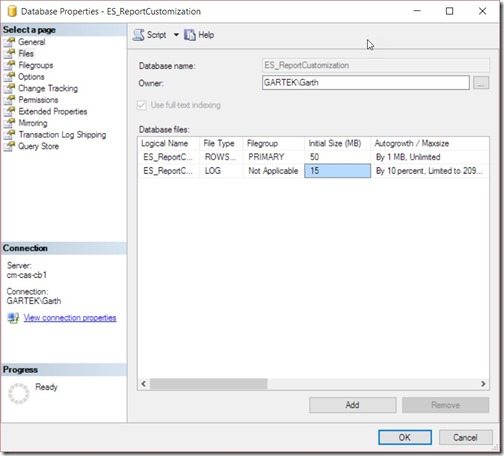This screenshot has width=504, height=456.
Task: Show the Permissions page
Action: [x=38, y=100]
